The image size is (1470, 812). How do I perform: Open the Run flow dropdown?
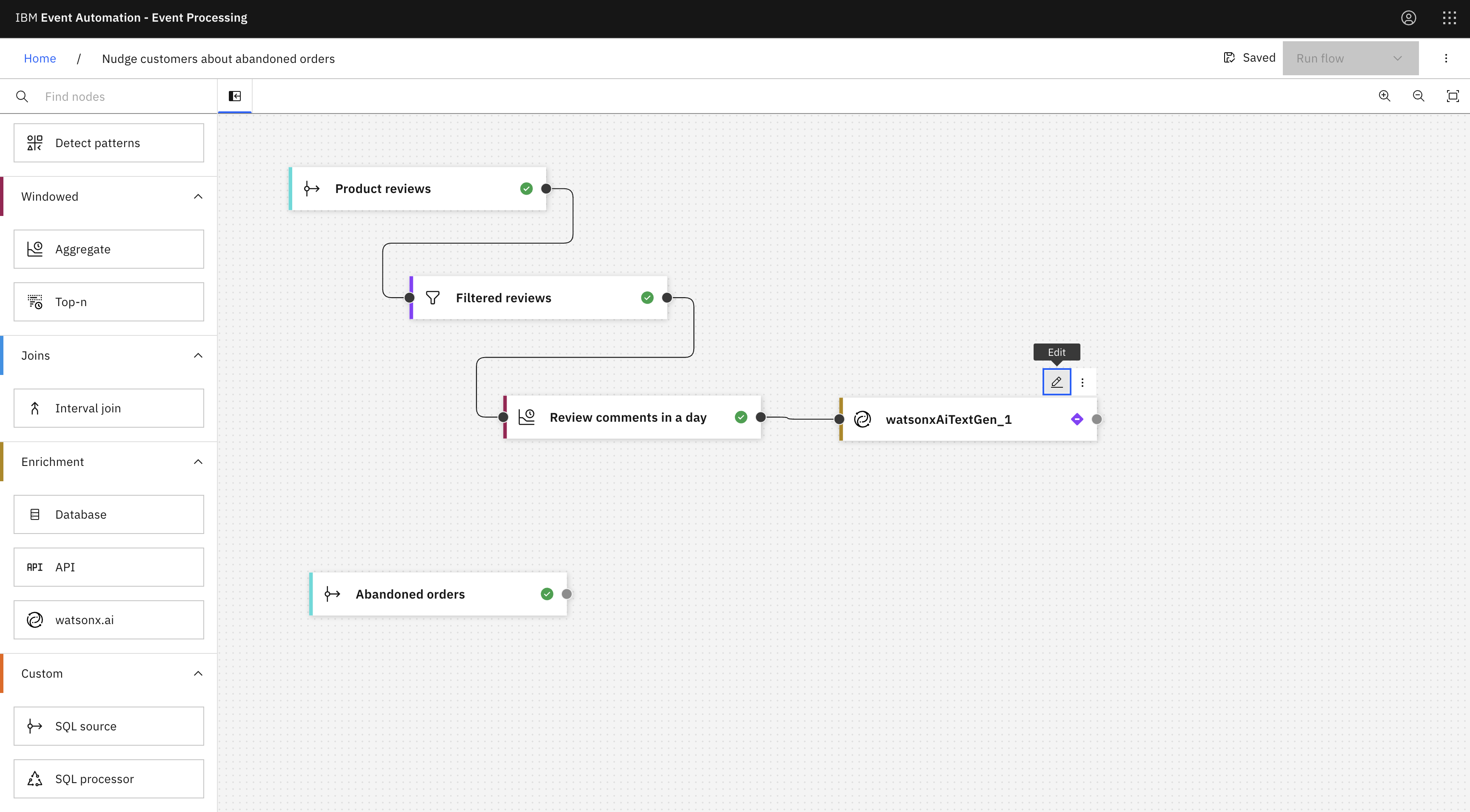point(1350,58)
